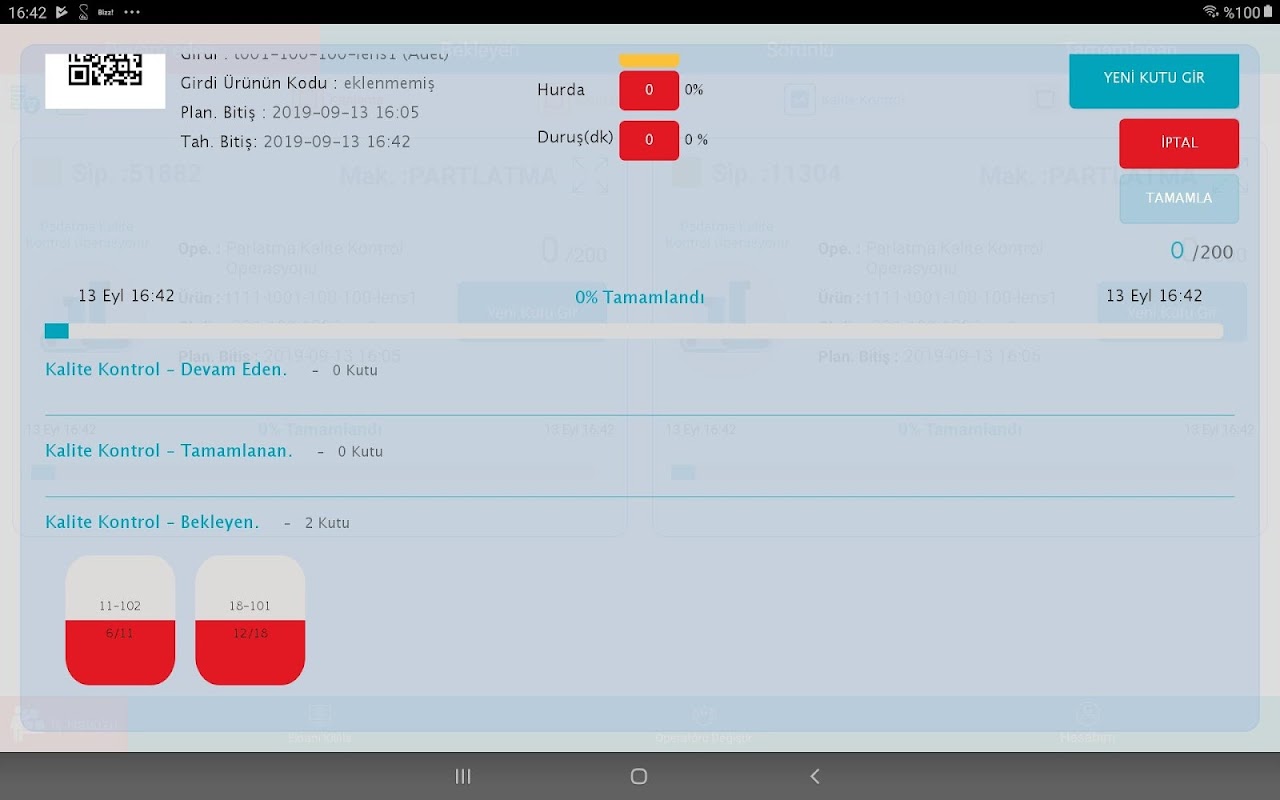This screenshot has width=1280, height=800.
Task: Tap the Wi-Fi status icon
Action: point(1210,12)
